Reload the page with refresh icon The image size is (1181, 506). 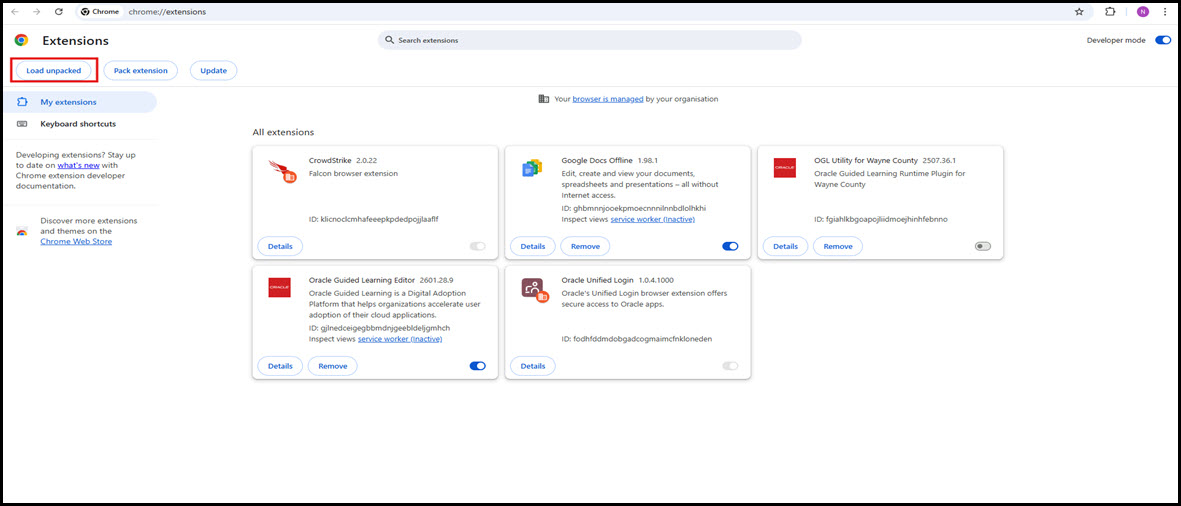(59, 12)
